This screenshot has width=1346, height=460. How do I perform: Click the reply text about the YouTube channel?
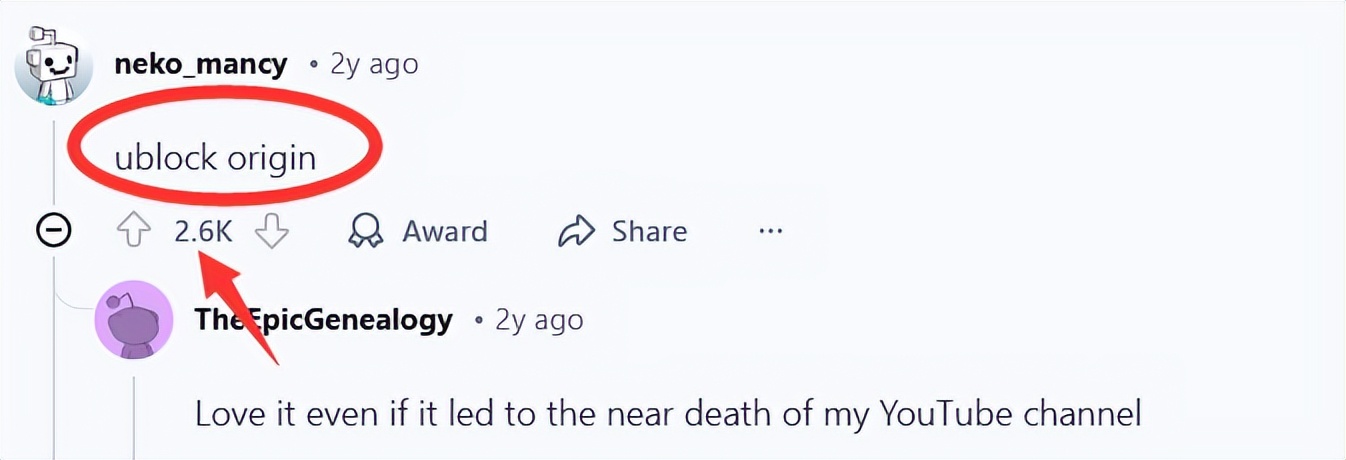(667, 413)
